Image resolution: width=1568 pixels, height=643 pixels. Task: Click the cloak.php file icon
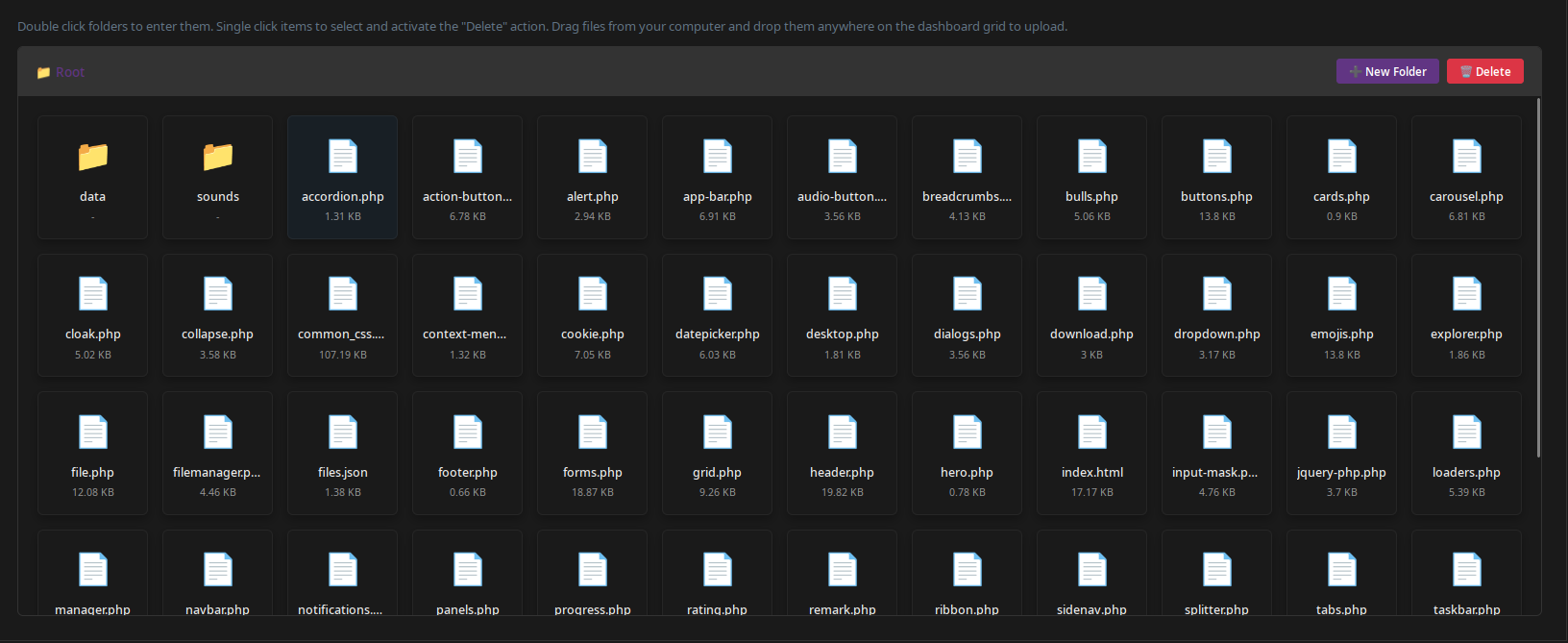(93, 294)
